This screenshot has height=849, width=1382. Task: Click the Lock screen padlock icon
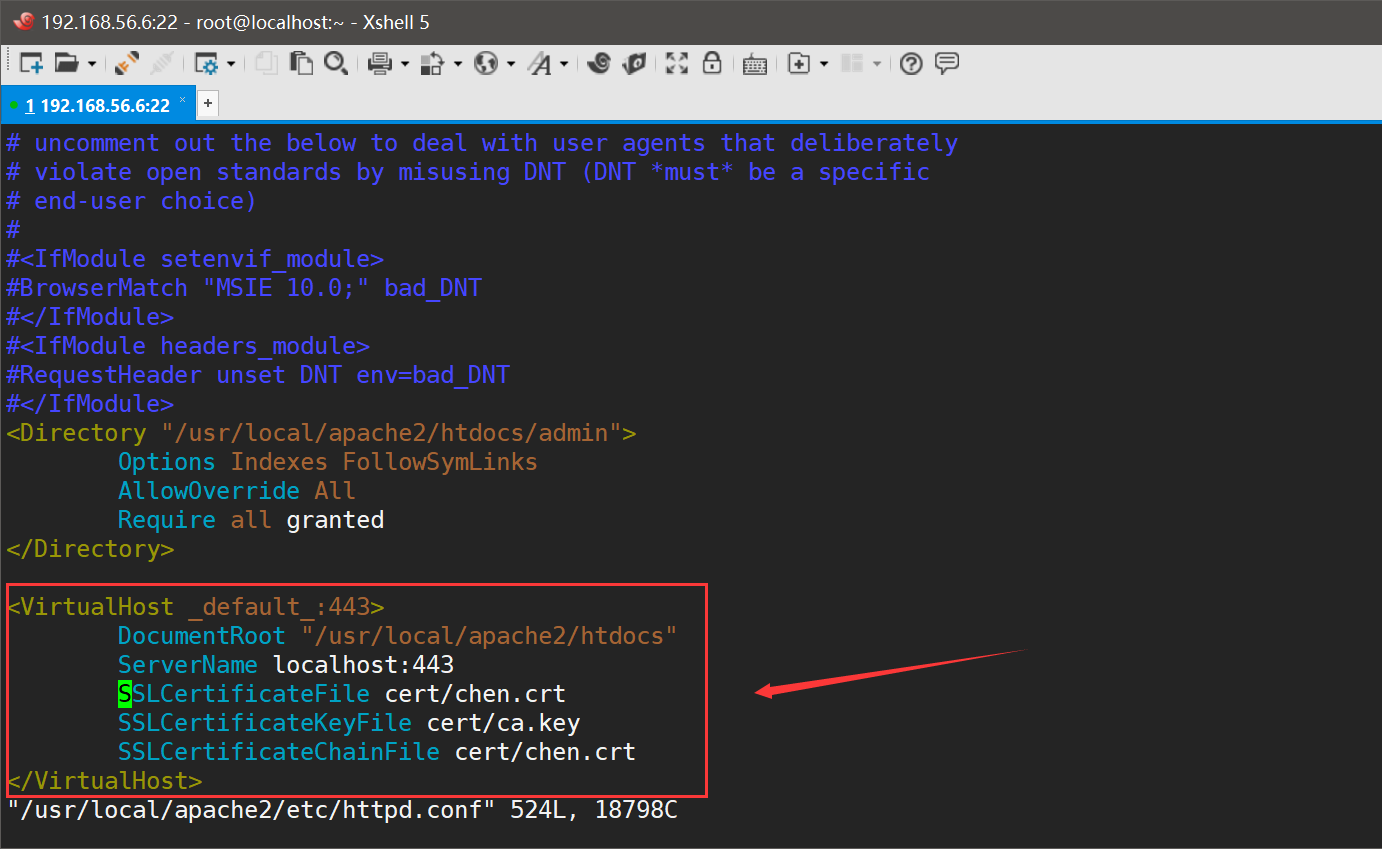click(712, 64)
